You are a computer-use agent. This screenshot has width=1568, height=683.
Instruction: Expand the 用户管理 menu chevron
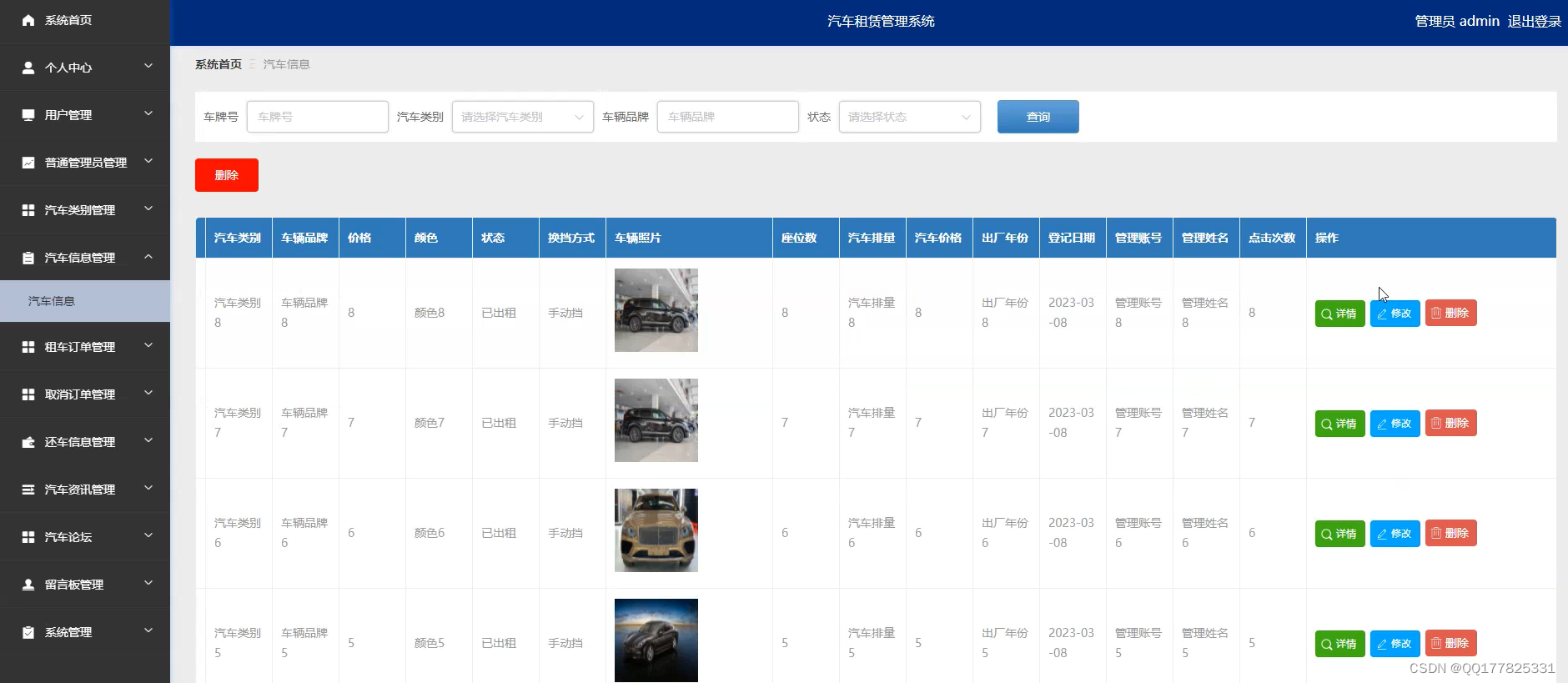tap(148, 113)
